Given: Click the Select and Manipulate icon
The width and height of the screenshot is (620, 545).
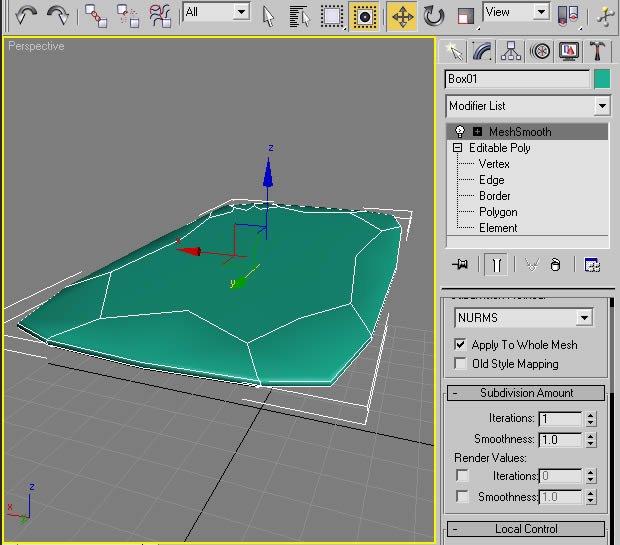Looking at the screenshot, I should [x=607, y=17].
